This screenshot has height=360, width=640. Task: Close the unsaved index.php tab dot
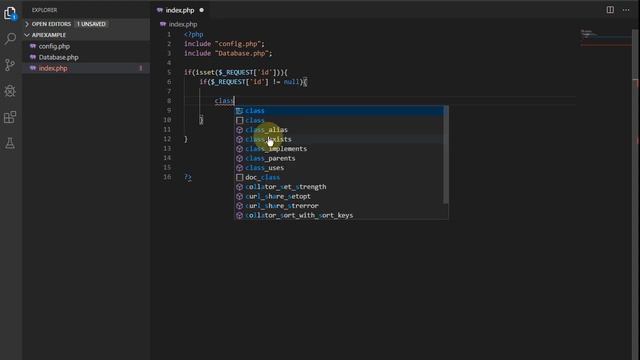[x=202, y=10]
